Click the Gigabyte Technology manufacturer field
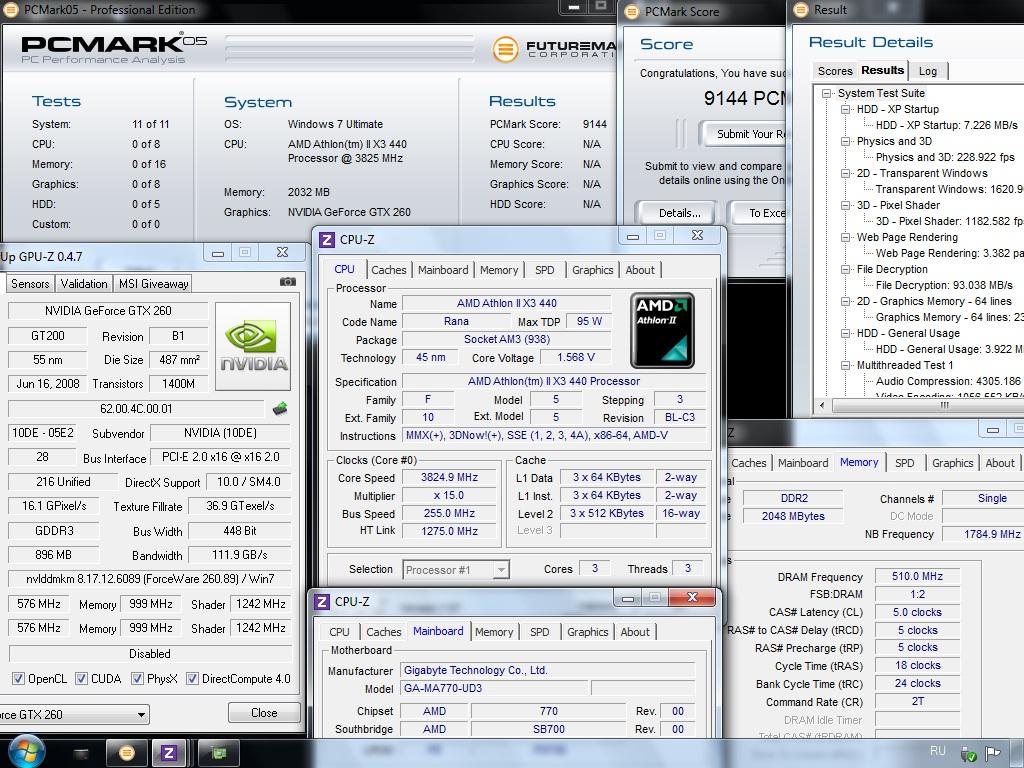 [x=547, y=670]
